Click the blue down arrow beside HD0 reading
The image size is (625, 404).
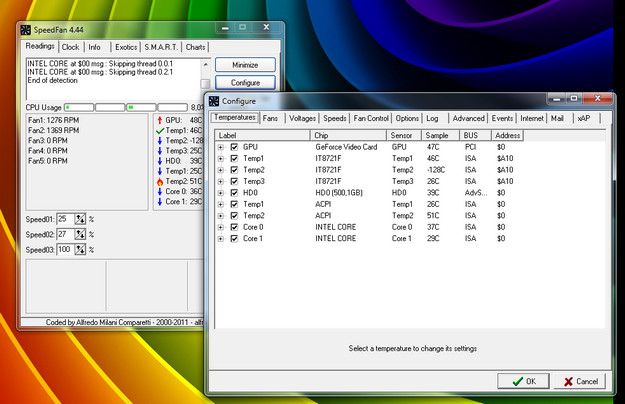pos(159,161)
